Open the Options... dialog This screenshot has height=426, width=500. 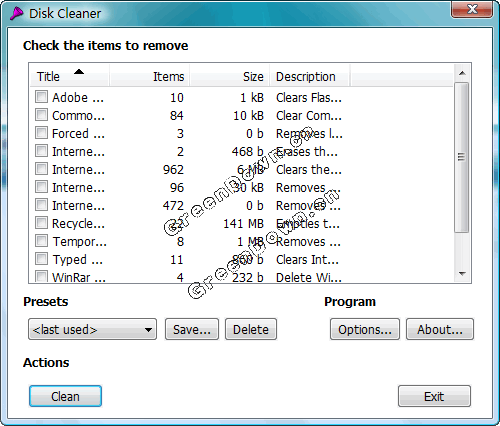[365, 329]
